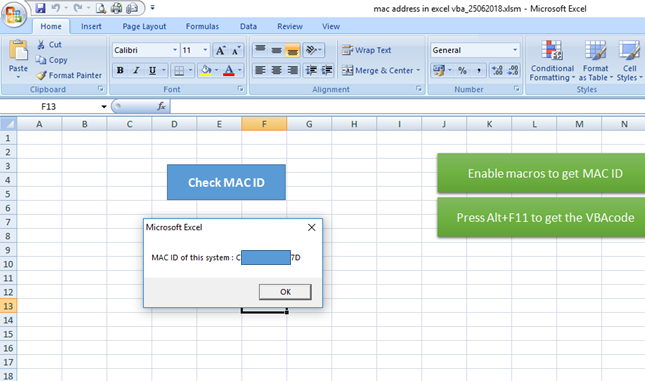Image resolution: width=645 pixels, height=381 pixels.
Task: Click the Quick Print icon
Action: (116, 8)
